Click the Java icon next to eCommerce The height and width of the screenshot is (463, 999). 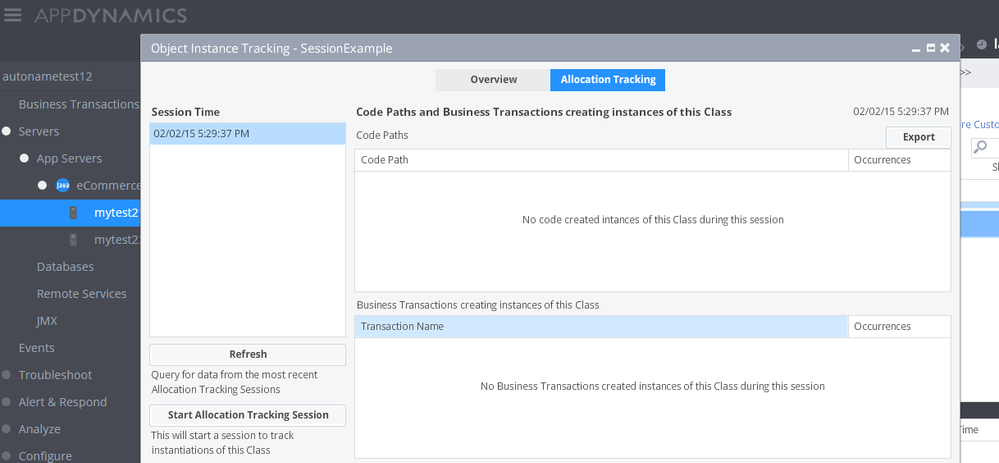click(62, 185)
